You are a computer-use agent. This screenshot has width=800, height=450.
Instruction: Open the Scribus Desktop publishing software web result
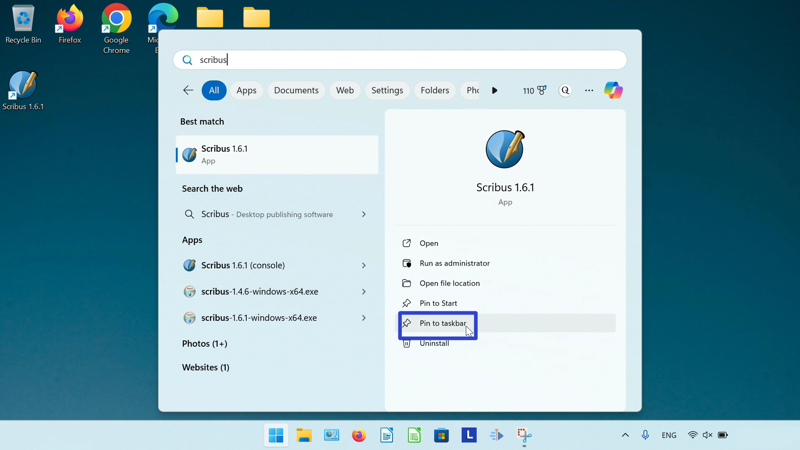pyautogui.click(x=277, y=214)
